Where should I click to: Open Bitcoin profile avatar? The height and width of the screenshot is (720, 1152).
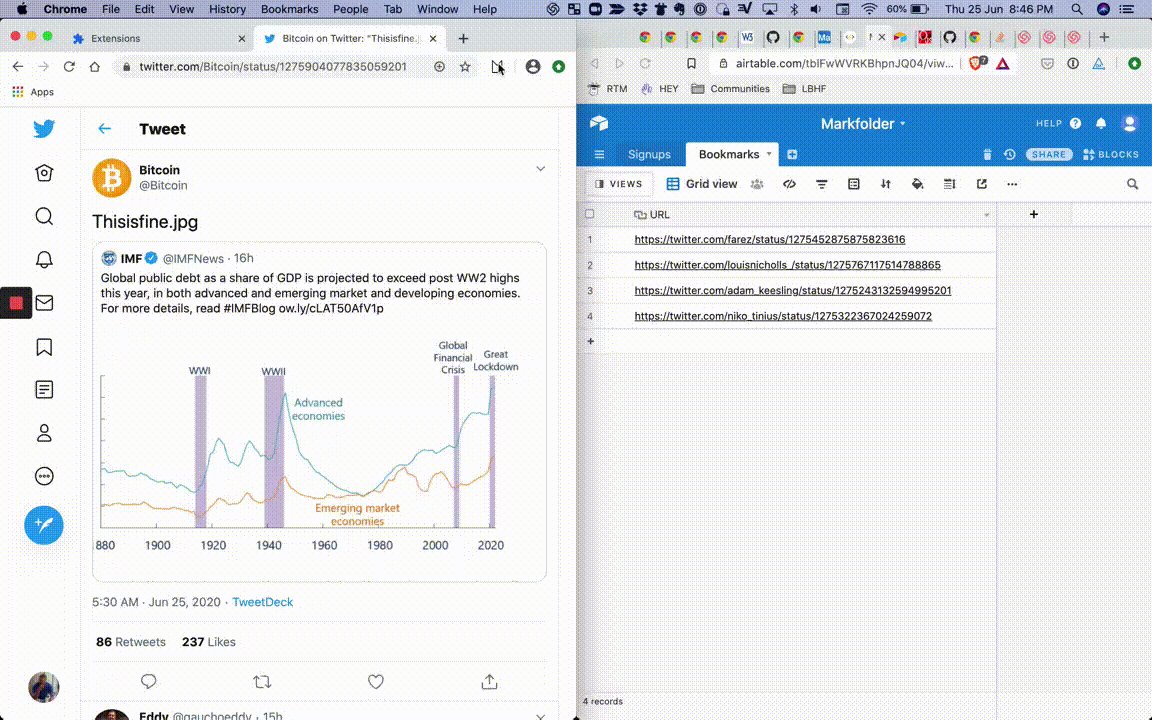click(112, 178)
